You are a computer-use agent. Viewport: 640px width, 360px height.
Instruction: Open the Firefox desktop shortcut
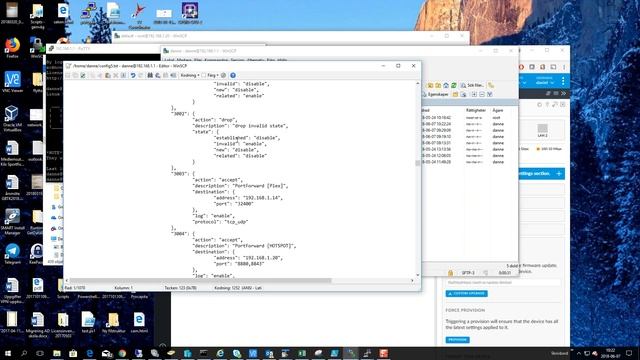pos(12,48)
